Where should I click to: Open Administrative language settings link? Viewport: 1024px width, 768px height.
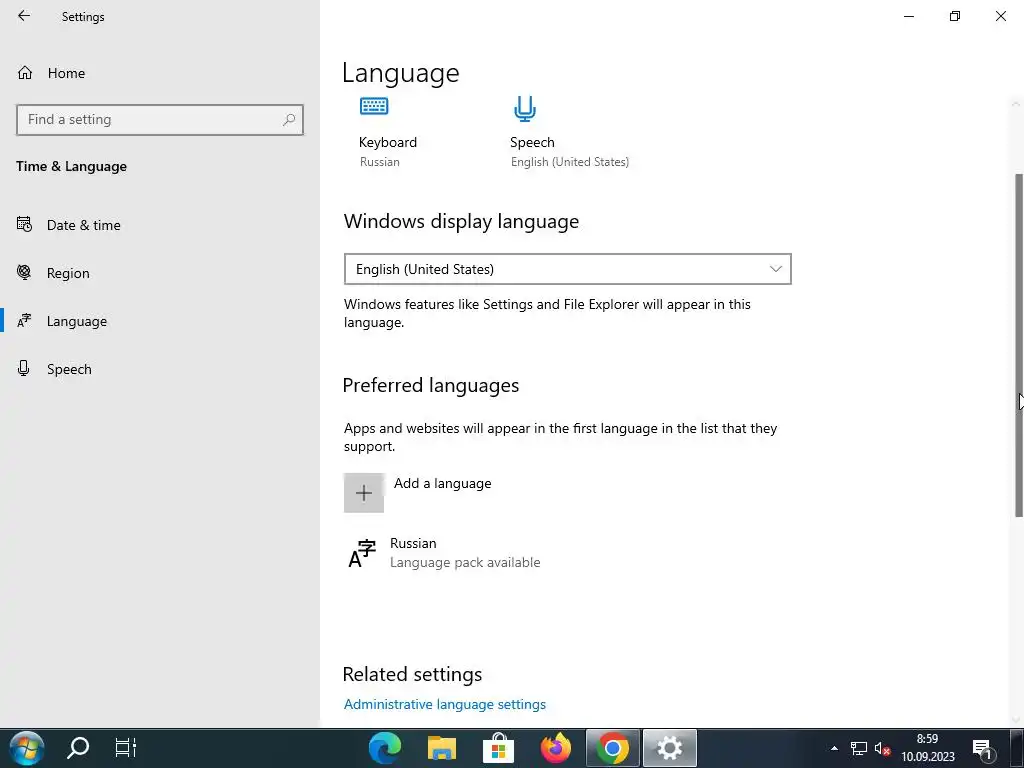[445, 705]
